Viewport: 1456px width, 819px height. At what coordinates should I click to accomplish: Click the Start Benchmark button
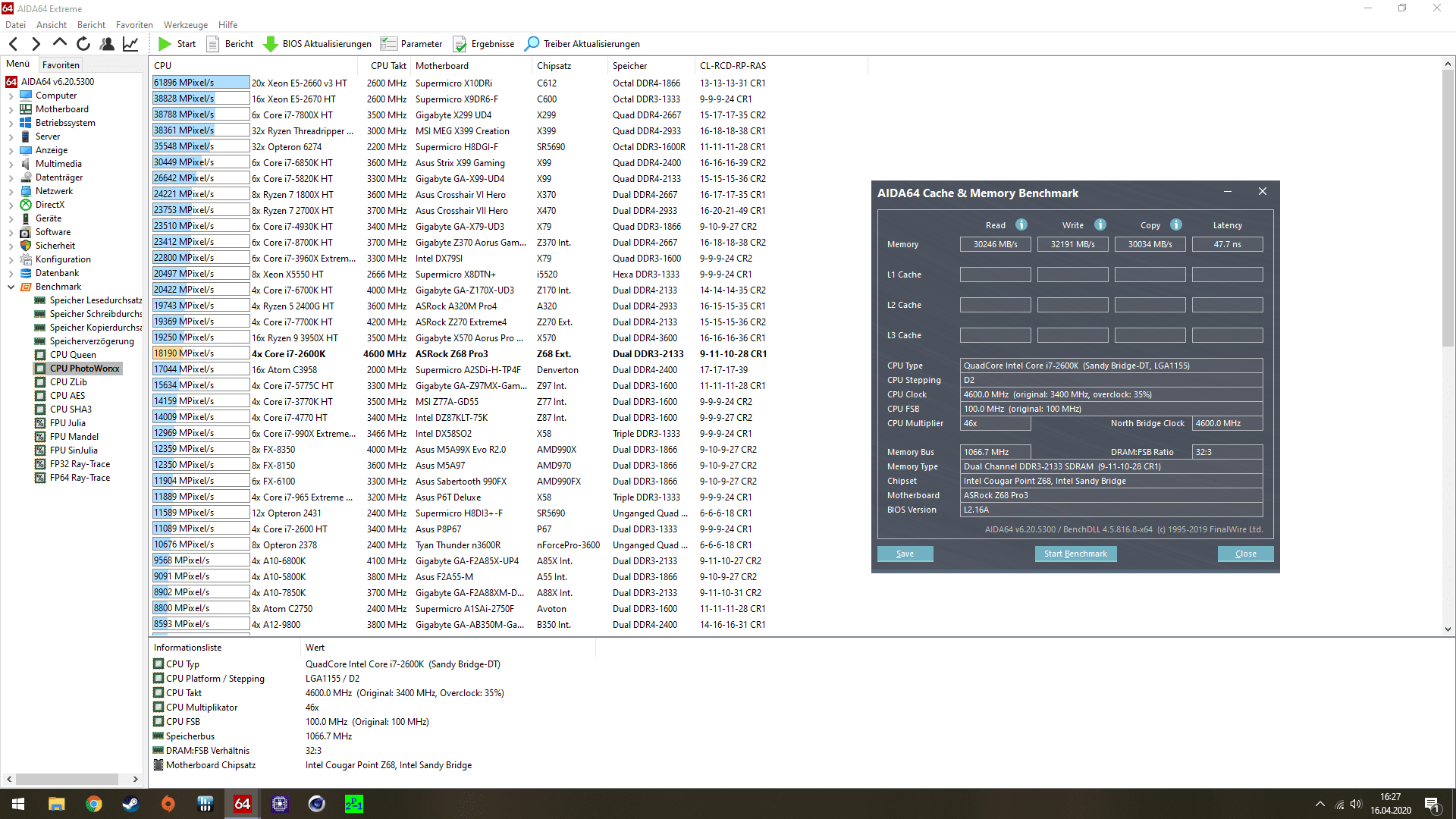tap(1075, 554)
